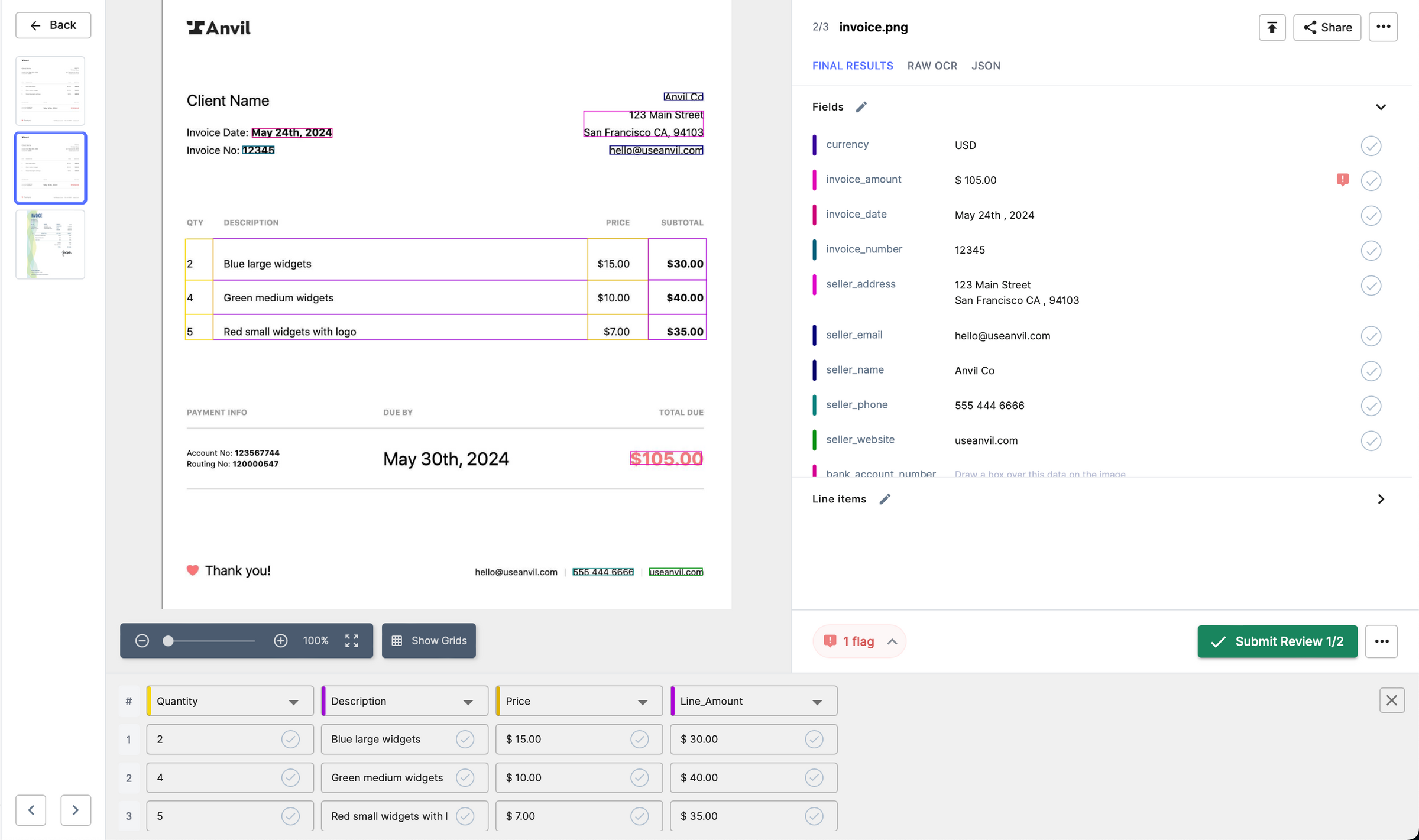Collapse the Fields section chevron
Screen dimensions: 1419x840
(x=1381, y=107)
